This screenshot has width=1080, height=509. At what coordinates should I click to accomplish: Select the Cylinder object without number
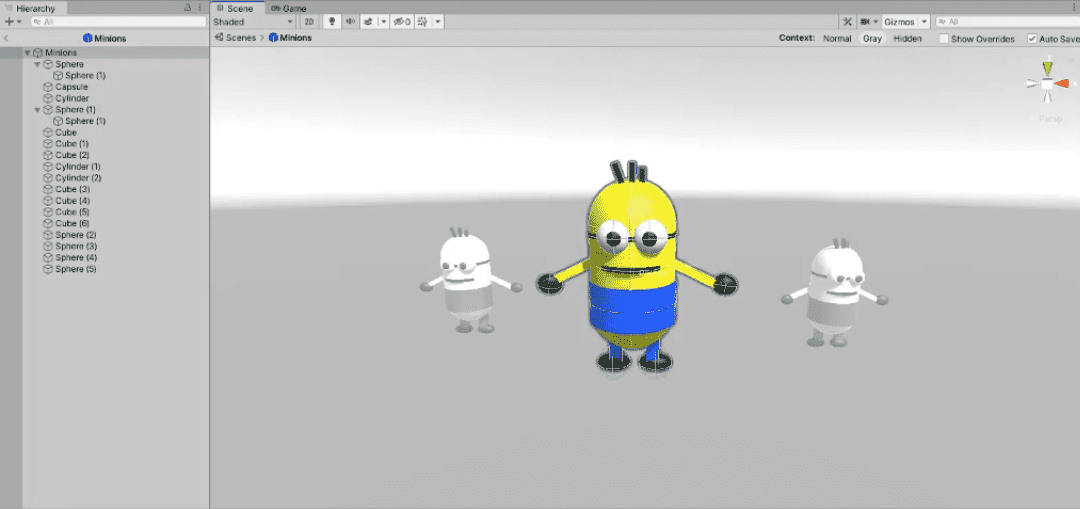[72, 98]
